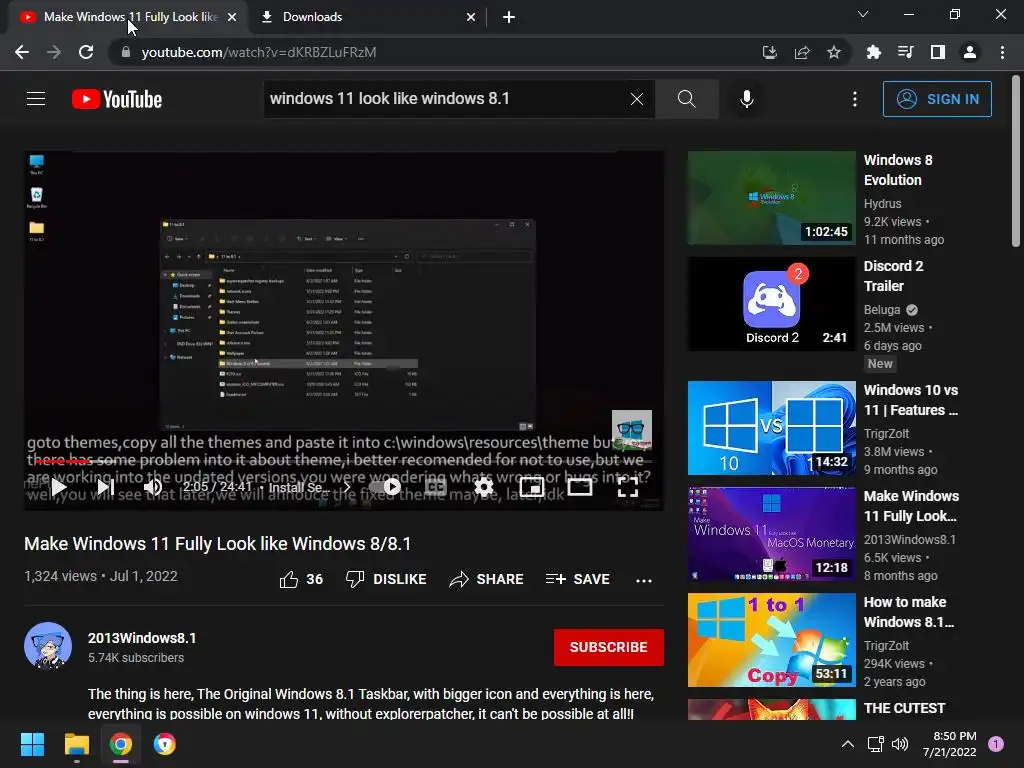Open the Extensions puzzle icon
Screen dimensions: 1024x768
coord(874,52)
